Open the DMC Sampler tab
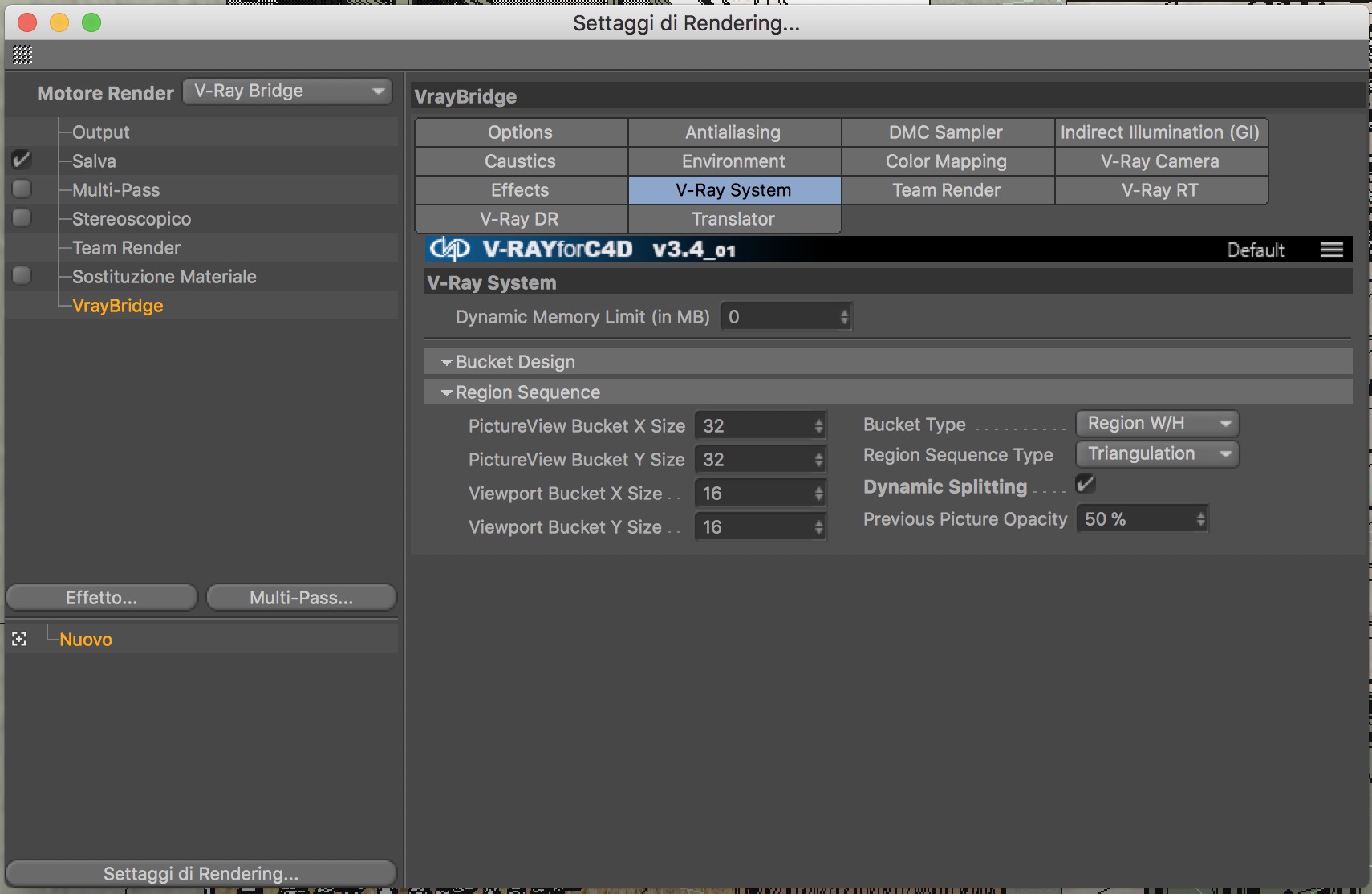1372x894 pixels. (x=948, y=132)
